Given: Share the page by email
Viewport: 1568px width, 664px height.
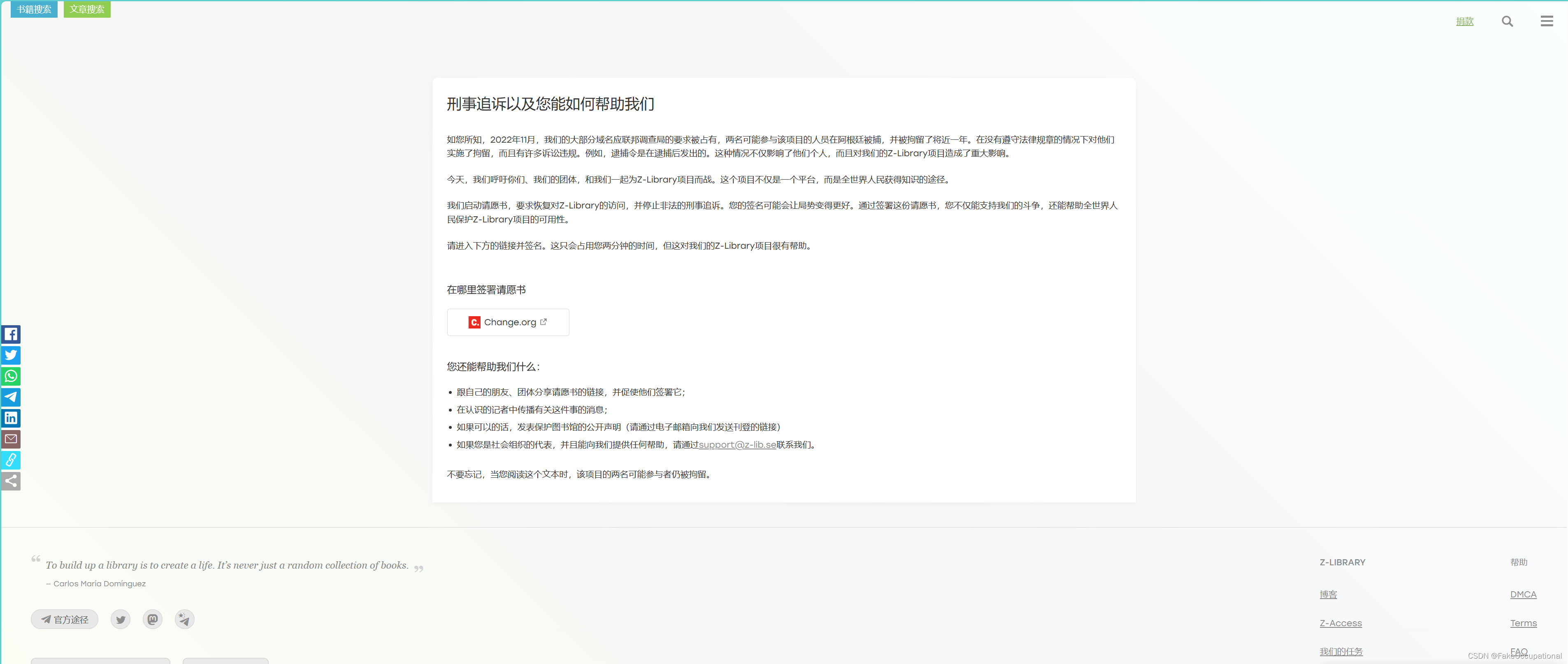Looking at the screenshot, I should (10, 439).
